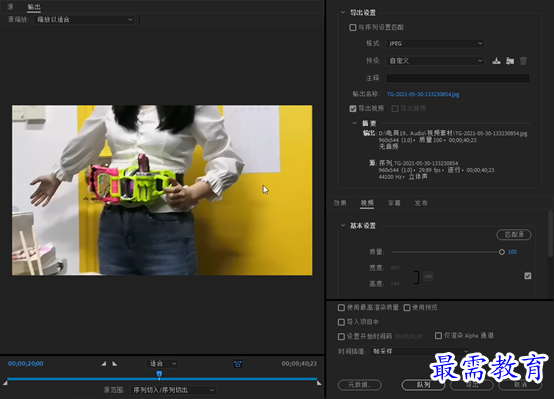Click the 注释 input field

tap(458, 78)
